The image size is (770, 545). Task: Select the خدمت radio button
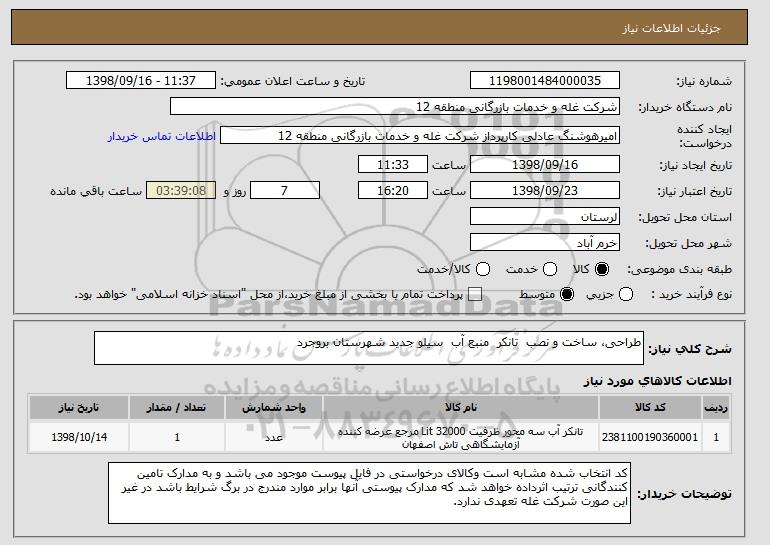[550, 269]
